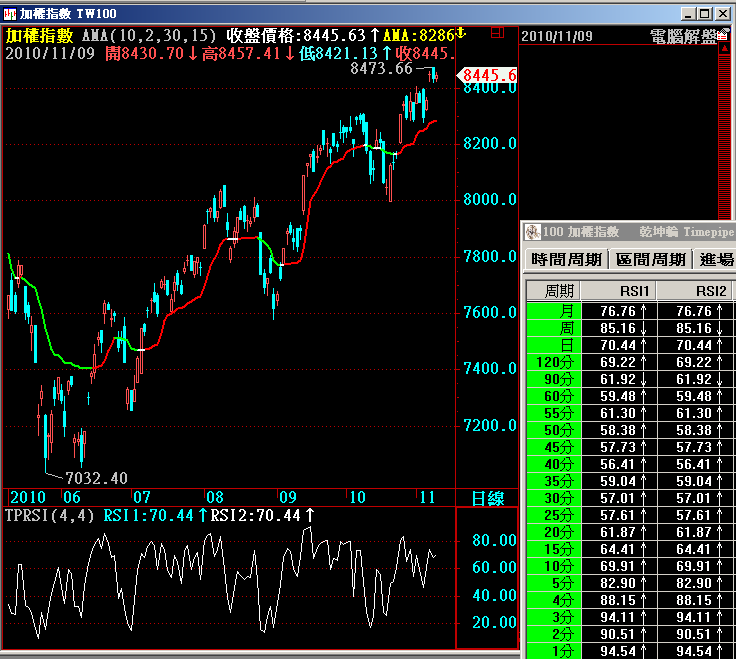Select the 月 period row
The image size is (736, 659).
coord(553,311)
